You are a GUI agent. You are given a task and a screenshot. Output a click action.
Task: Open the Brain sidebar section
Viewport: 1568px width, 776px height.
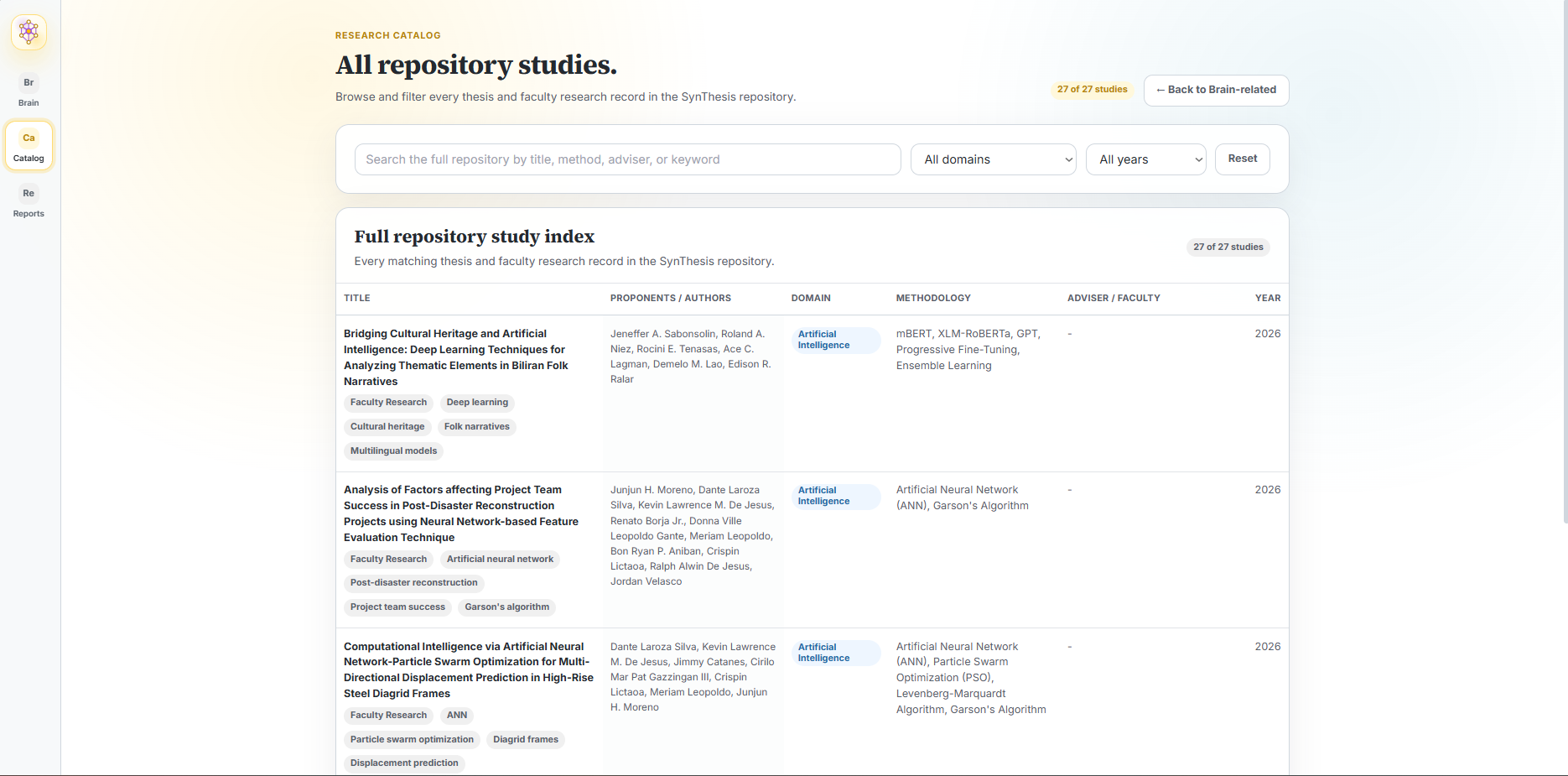click(29, 91)
